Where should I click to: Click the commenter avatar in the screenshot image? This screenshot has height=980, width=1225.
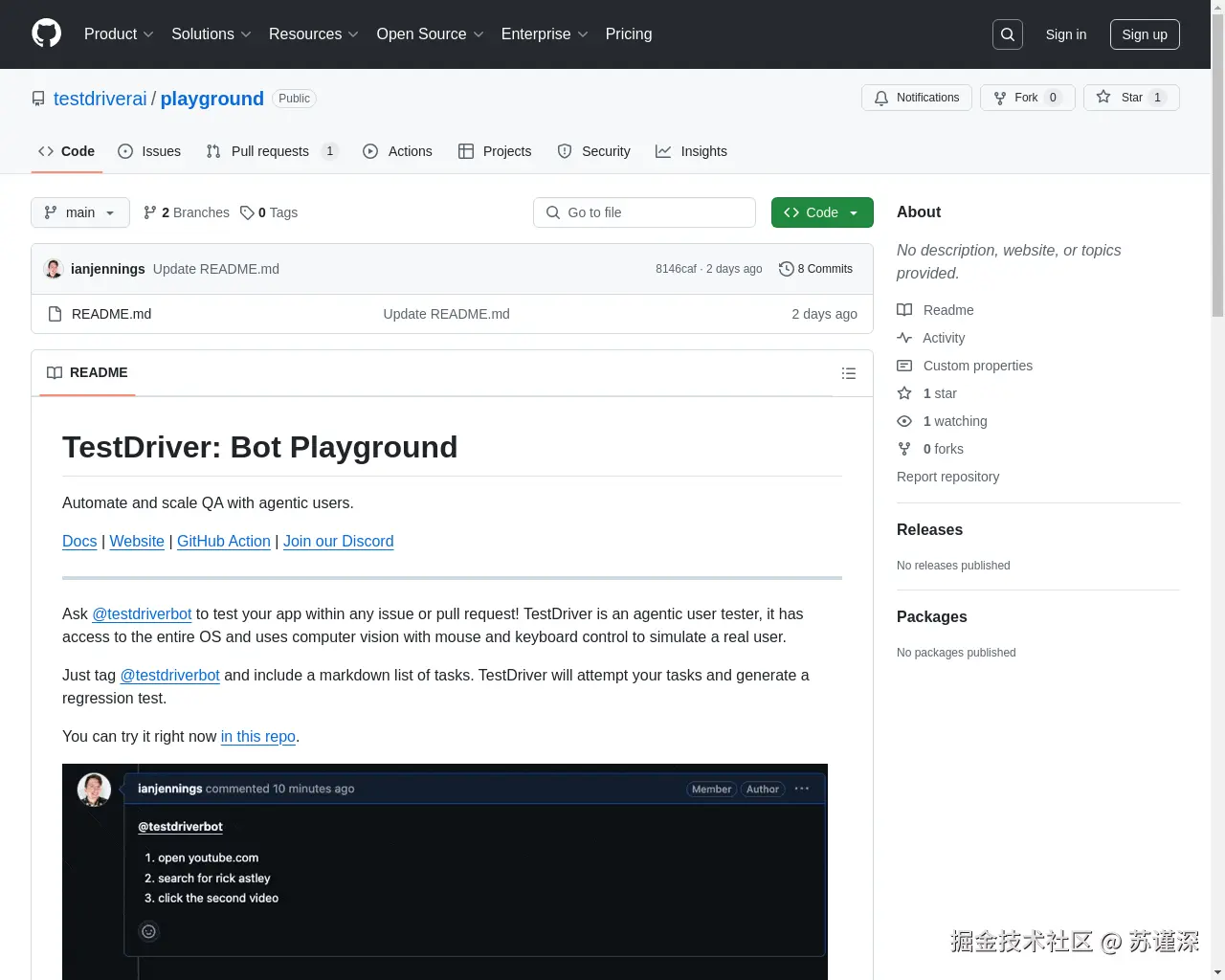coord(94,790)
